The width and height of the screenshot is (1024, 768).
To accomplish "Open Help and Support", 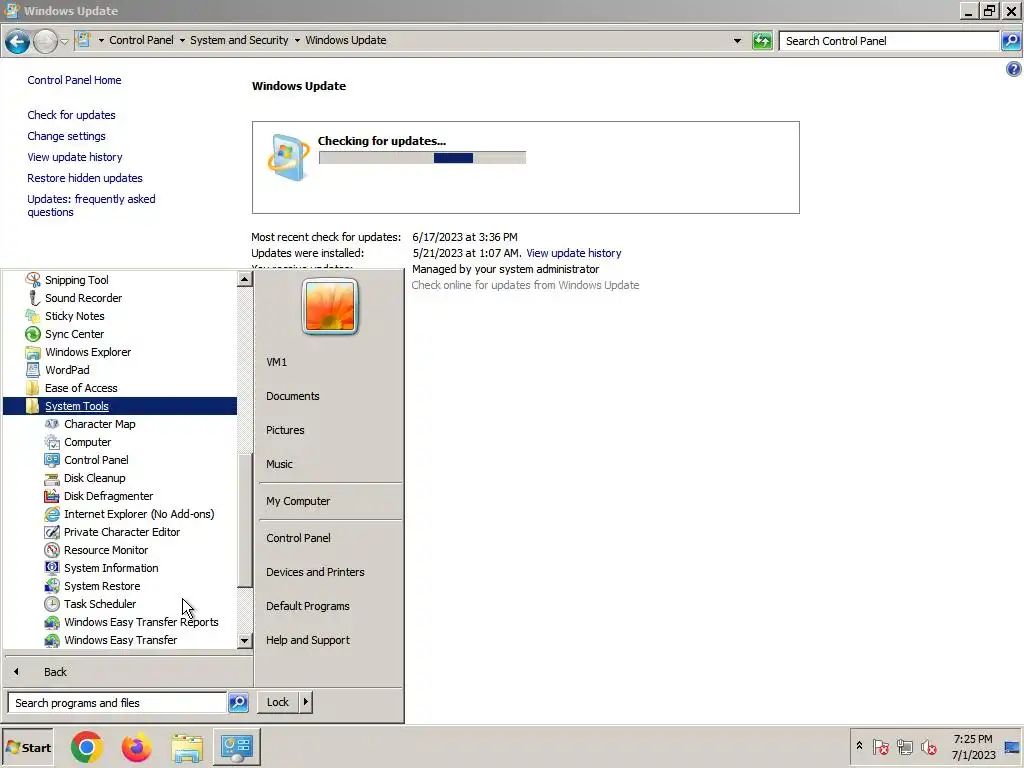I will (x=308, y=640).
